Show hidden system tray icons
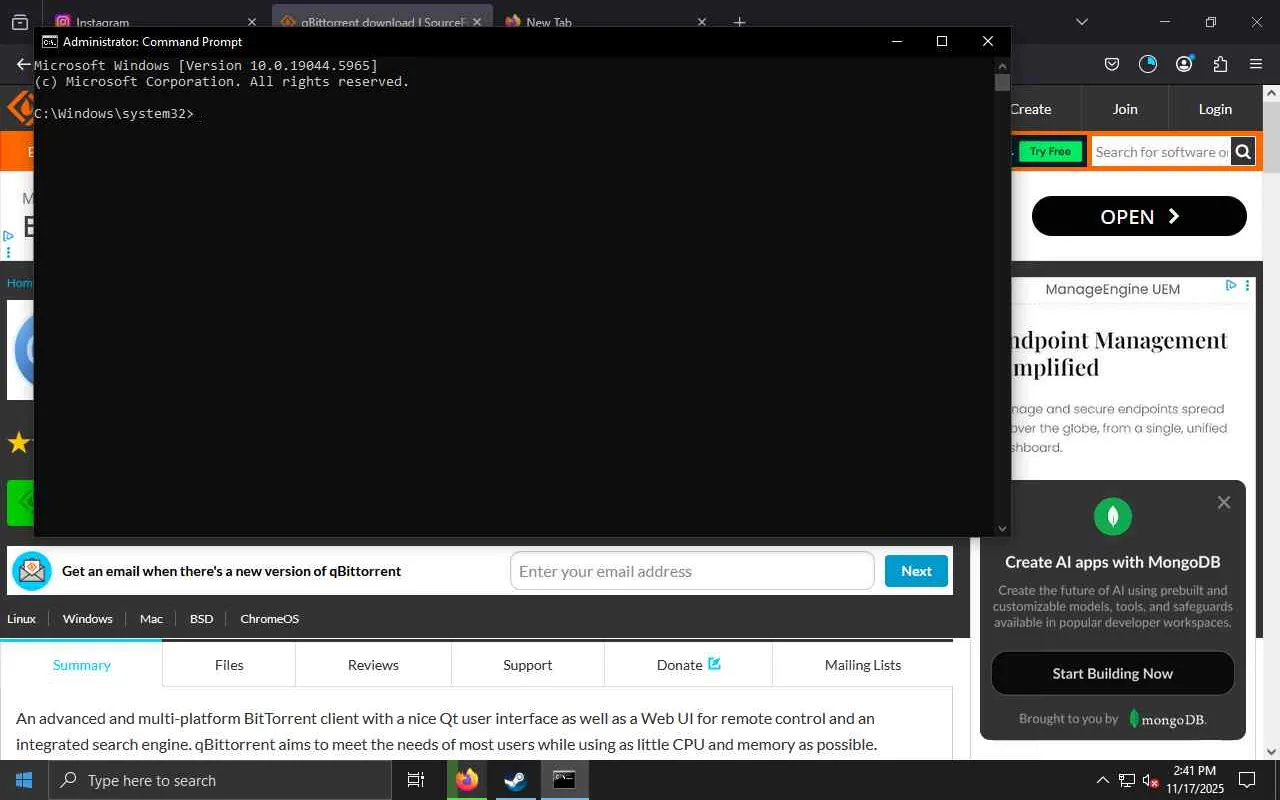Screen dimensions: 1280x800 point(1103,780)
